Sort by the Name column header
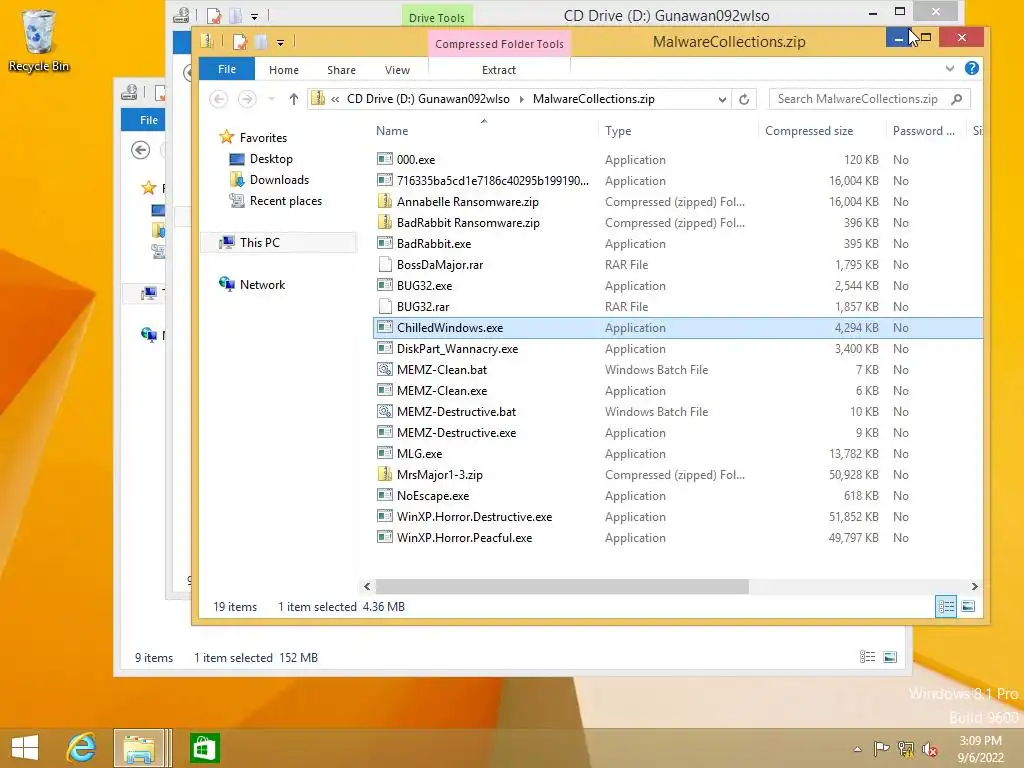This screenshot has width=1024, height=768. tap(392, 131)
